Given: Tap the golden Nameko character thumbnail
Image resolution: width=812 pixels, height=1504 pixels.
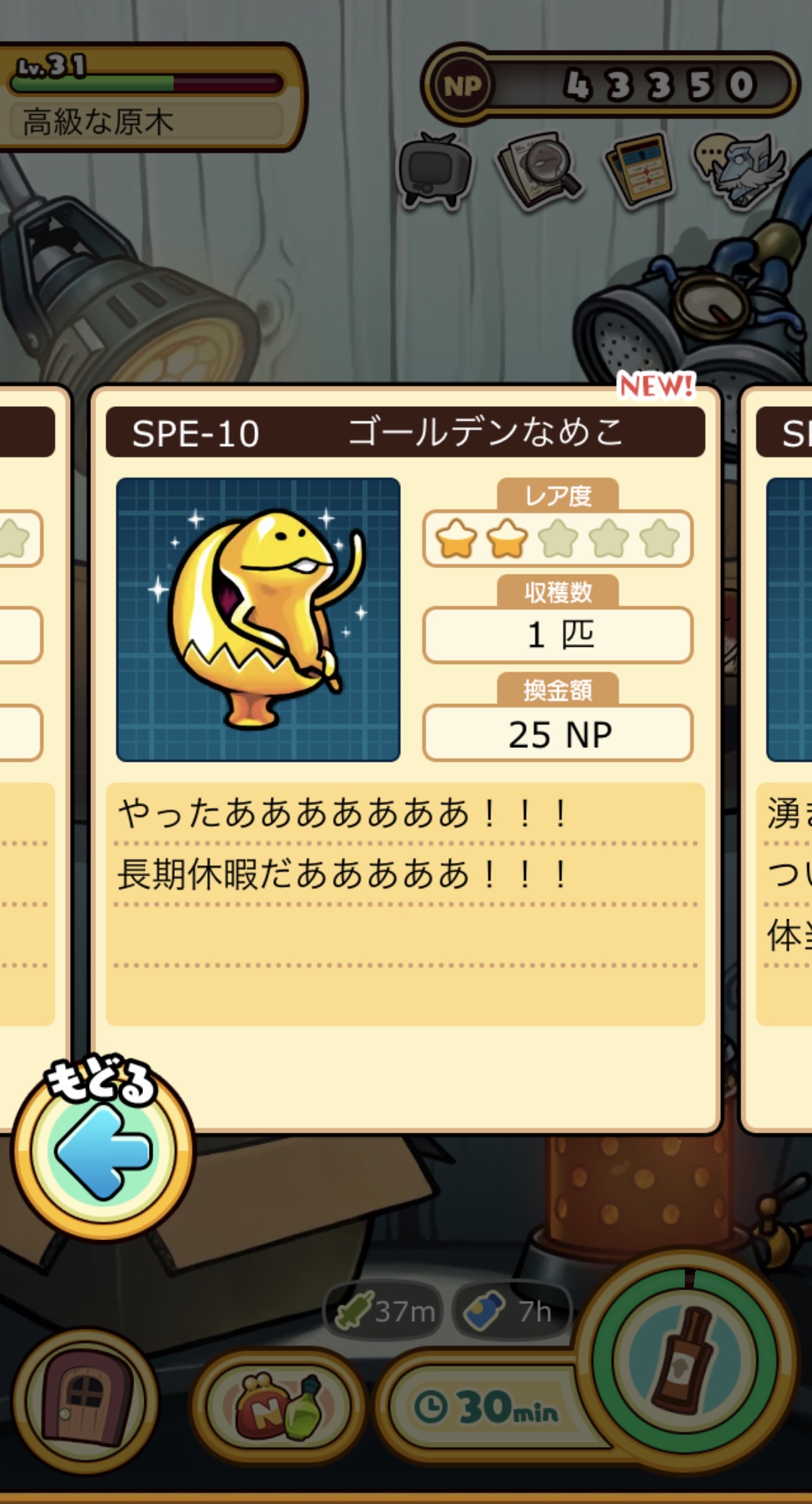Looking at the screenshot, I should (x=258, y=619).
